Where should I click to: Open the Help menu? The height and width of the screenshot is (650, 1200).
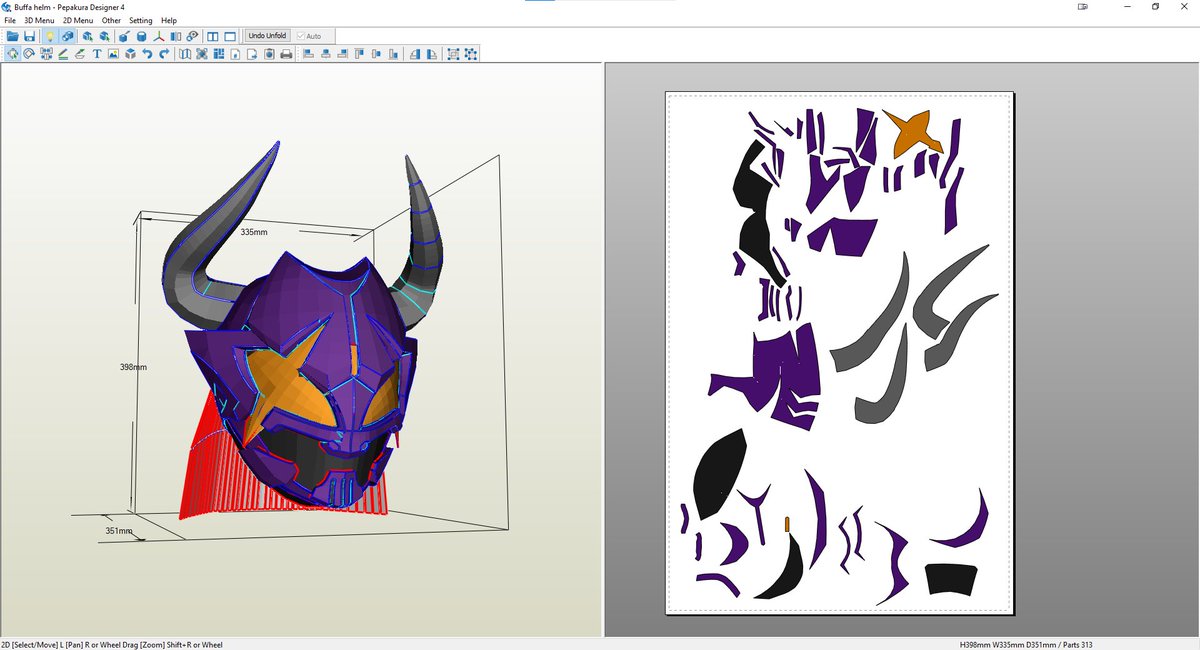(x=169, y=20)
